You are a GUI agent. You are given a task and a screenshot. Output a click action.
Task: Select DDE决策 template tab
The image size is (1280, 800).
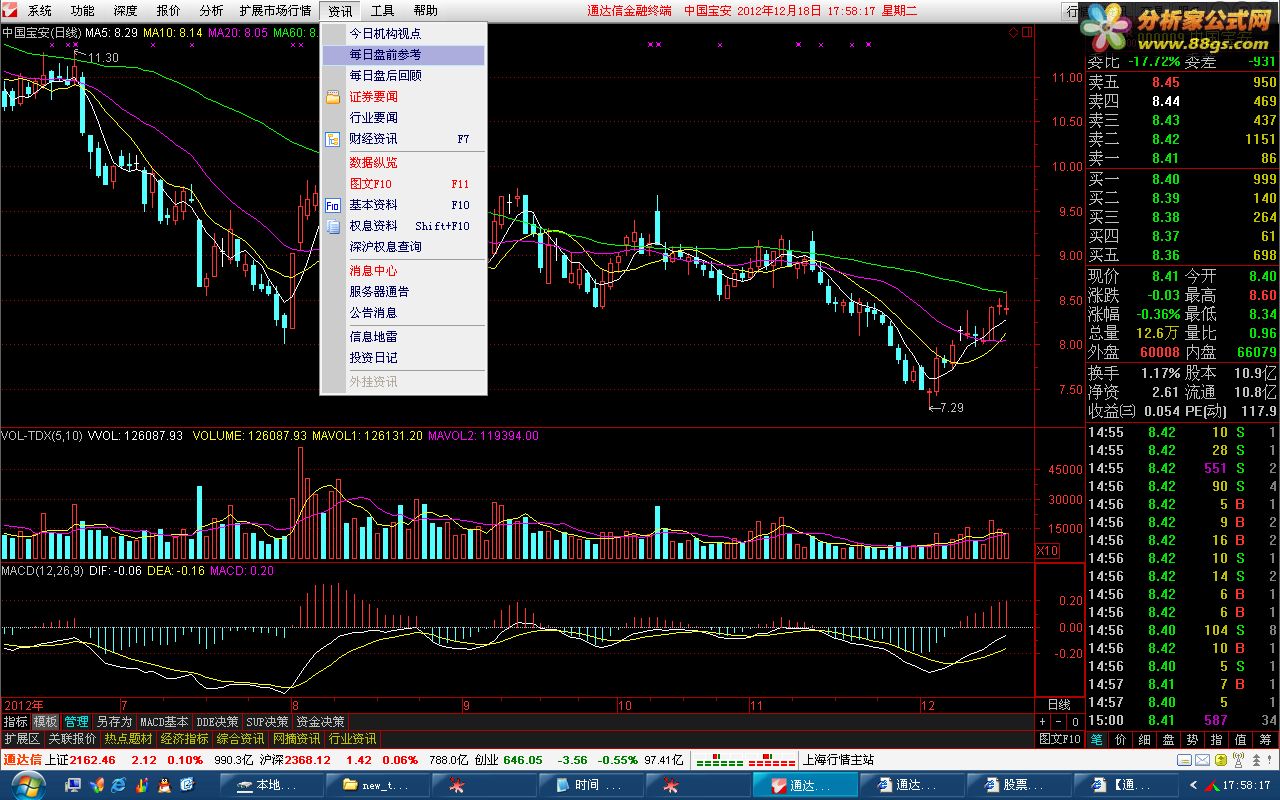(217, 721)
